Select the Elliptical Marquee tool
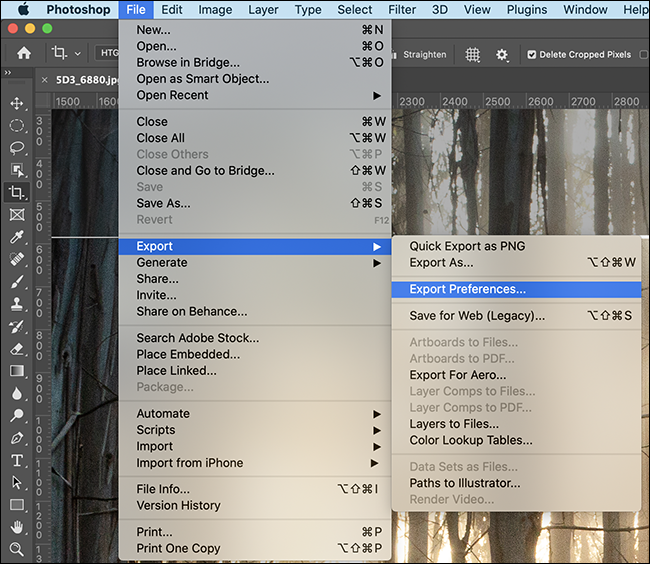The image size is (650, 564). tap(17, 126)
